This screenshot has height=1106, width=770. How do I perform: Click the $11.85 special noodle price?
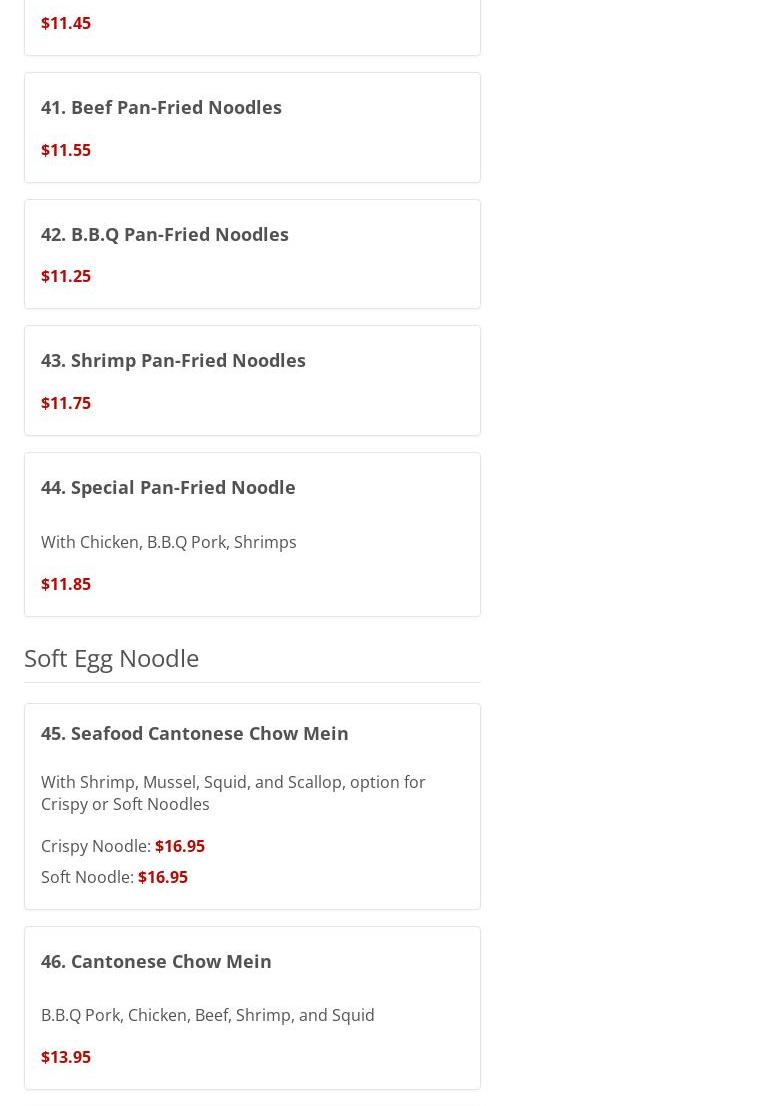[66, 584]
